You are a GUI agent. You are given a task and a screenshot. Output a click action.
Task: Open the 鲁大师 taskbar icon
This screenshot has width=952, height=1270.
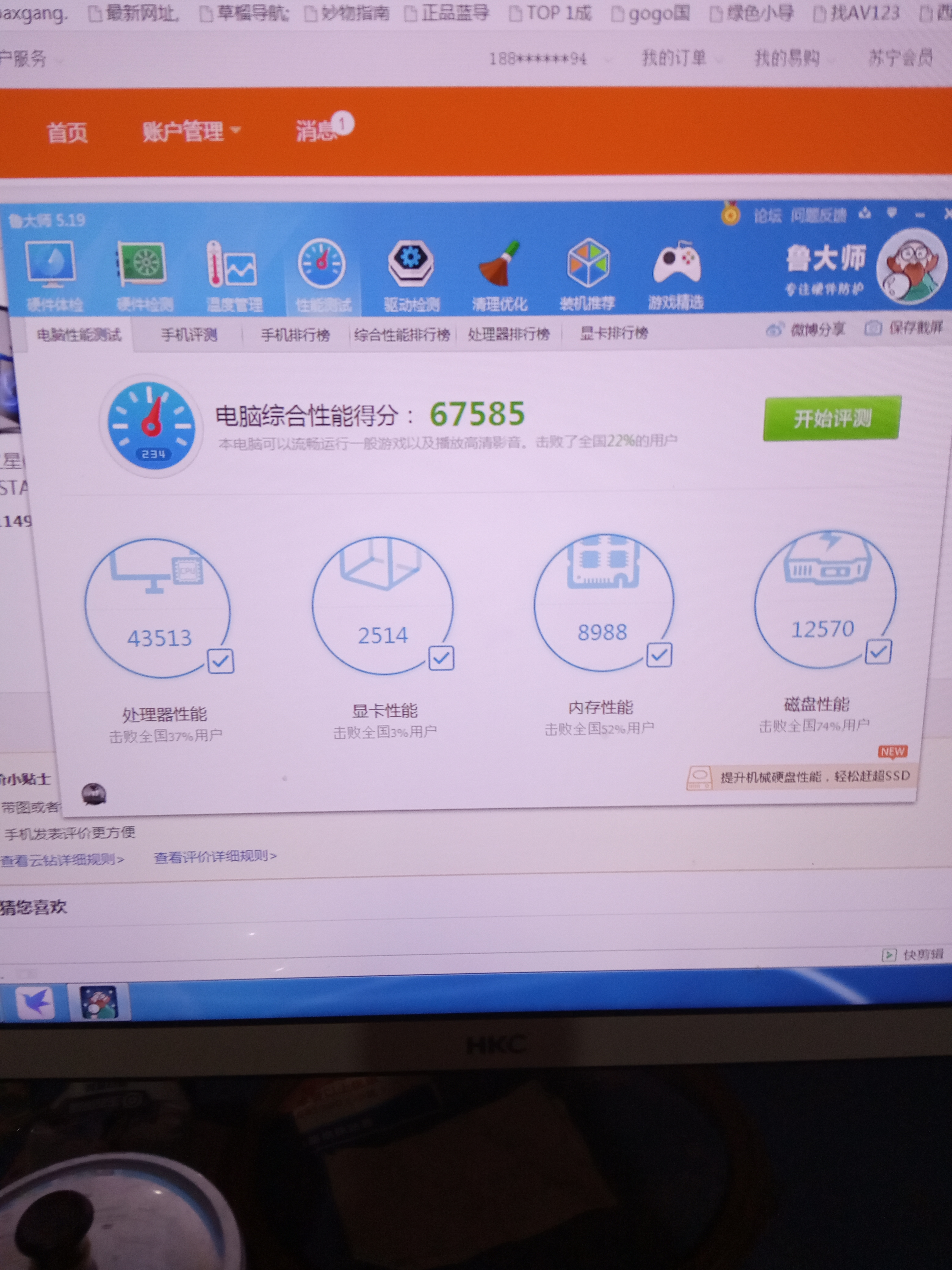pos(98,1003)
